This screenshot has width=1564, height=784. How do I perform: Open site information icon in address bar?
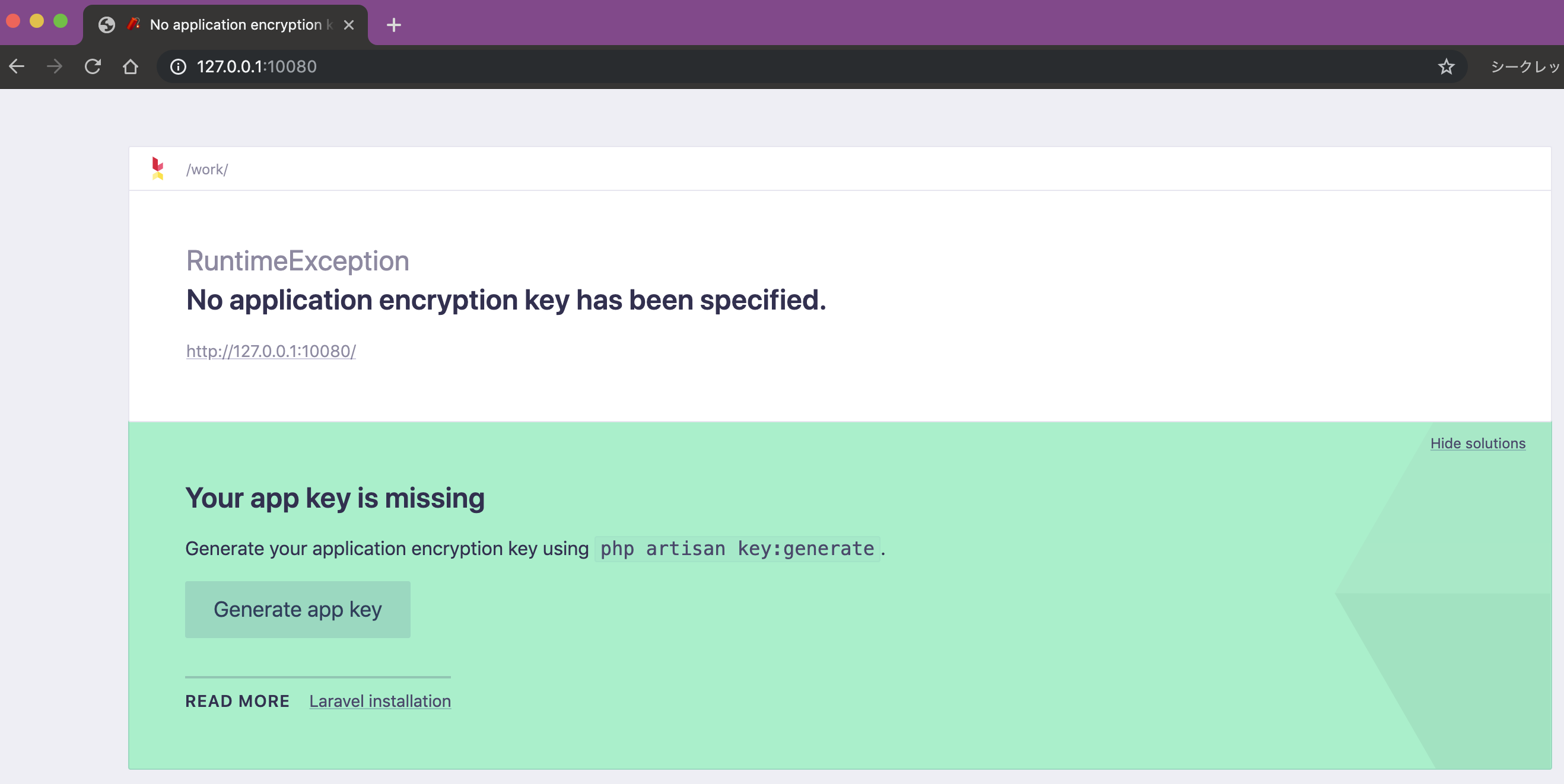tap(178, 66)
